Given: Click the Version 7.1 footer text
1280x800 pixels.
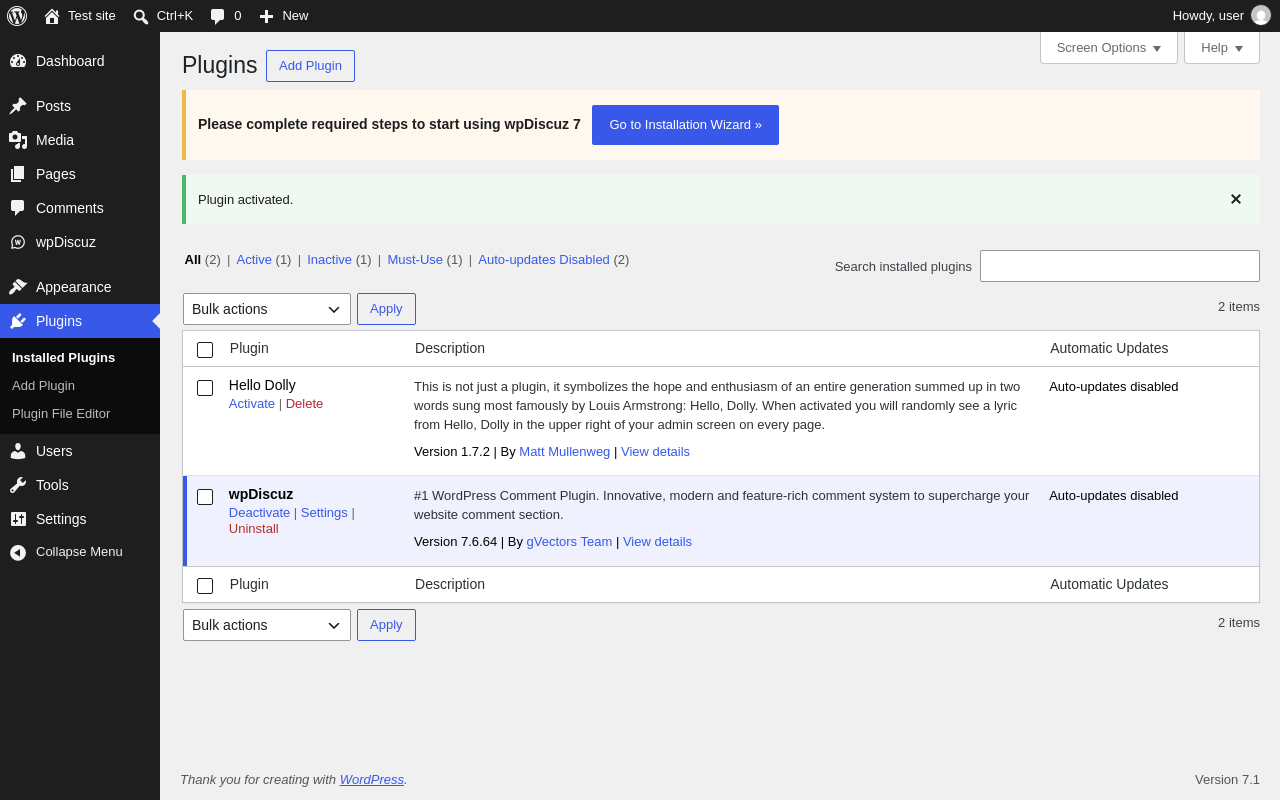Looking at the screenshot, I should click(x=1227, y=780).
